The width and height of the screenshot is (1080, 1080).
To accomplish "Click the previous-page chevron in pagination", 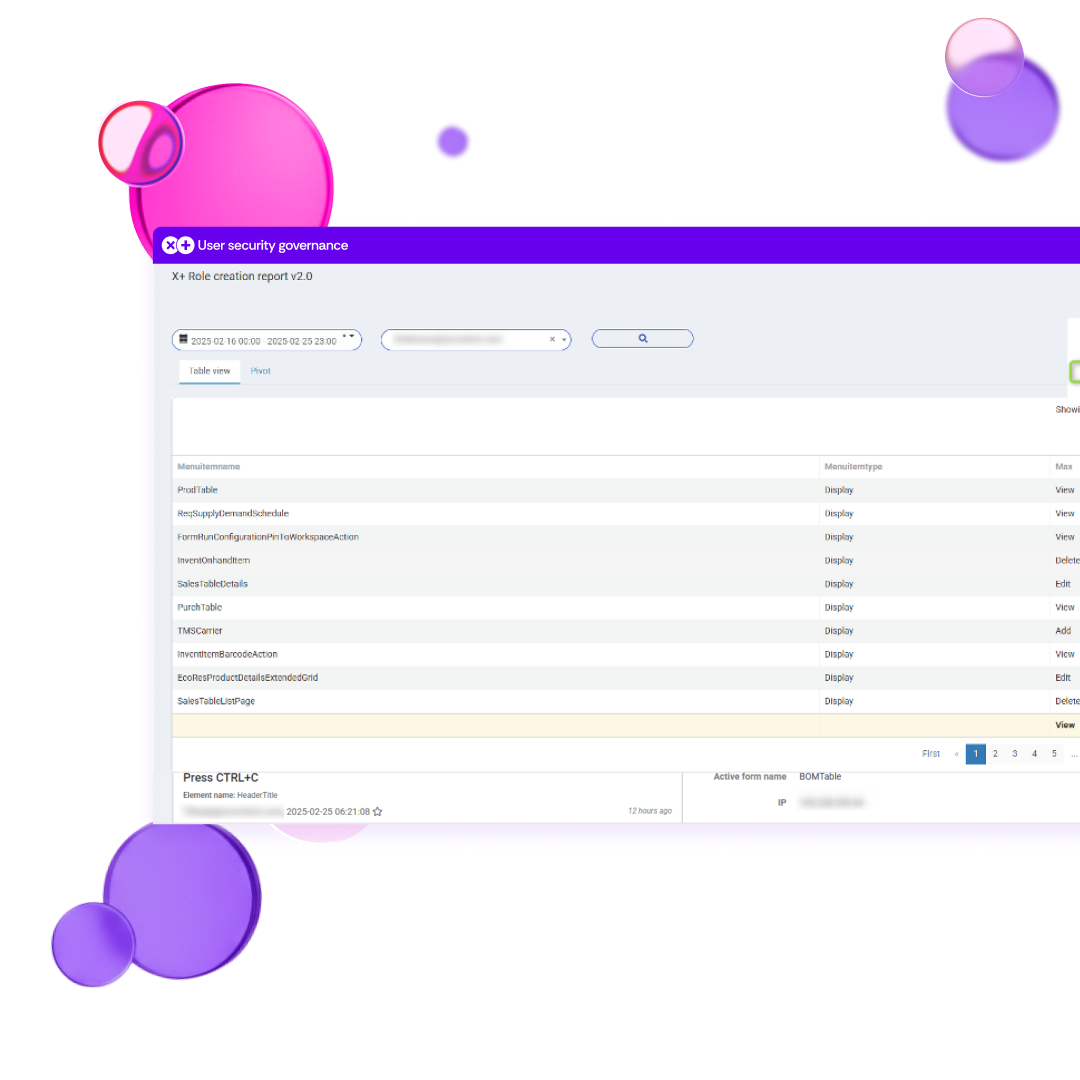I will point(956,753).
